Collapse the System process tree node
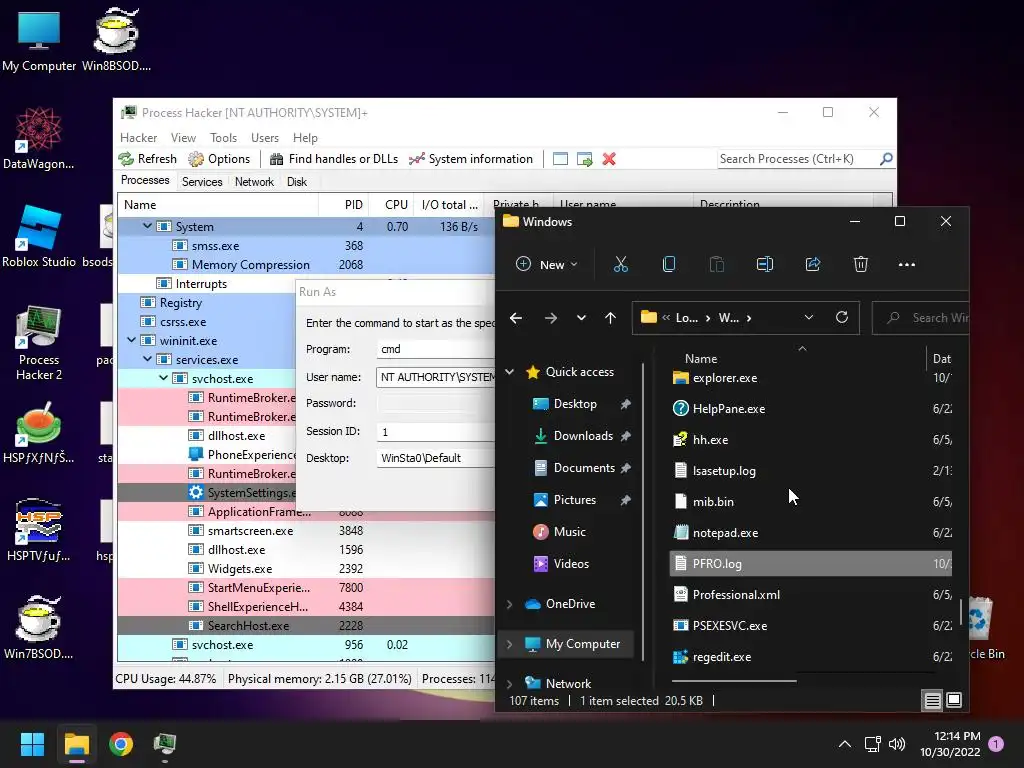This screenshot has height=768, width=1024. pyautogui.click(x=148, y=226)
